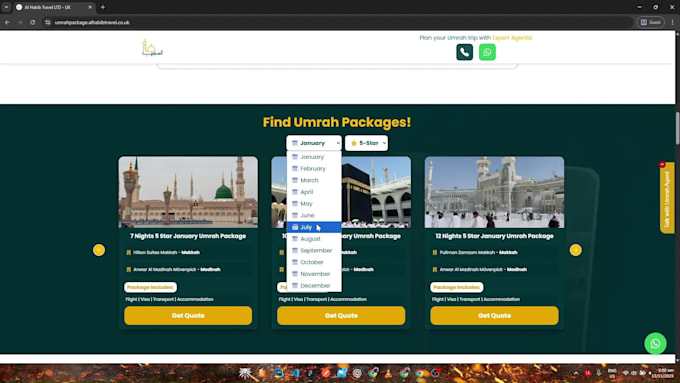The height and width of the screenshot is (383, 680).
Task: Click the site information icon in address bar
Action: pos(48,22)
